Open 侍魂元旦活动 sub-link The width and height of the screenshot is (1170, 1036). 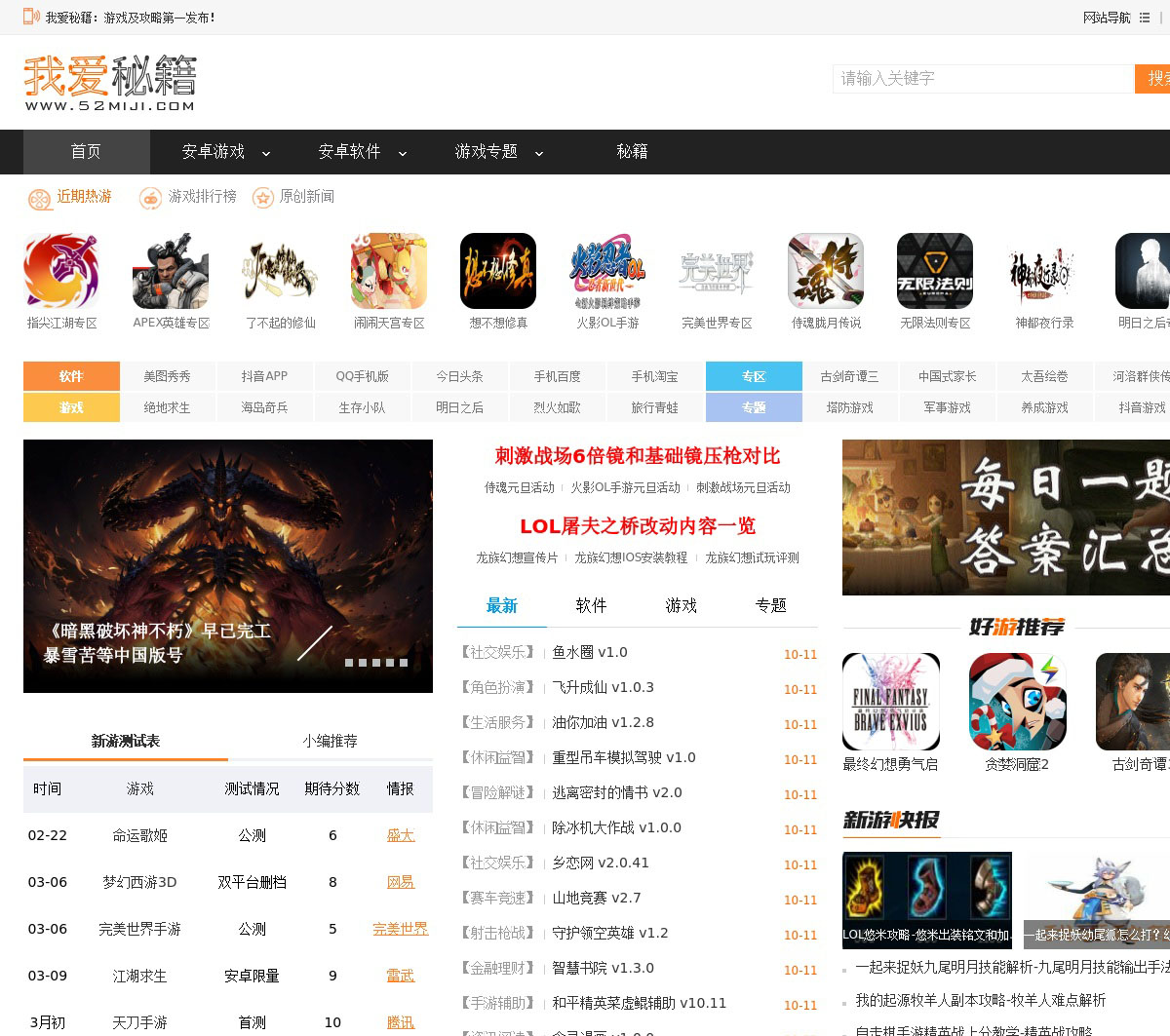[520, 487]
